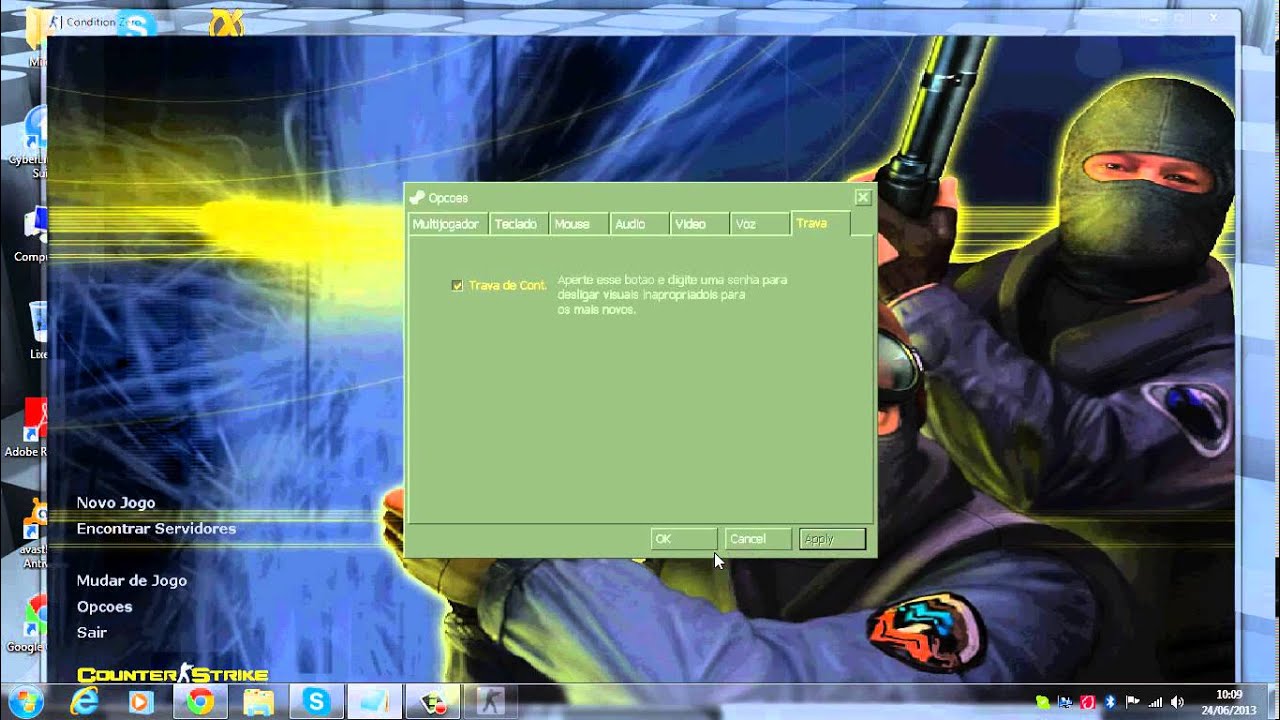This screenshot has width=1280, height=720.
Task: Open volume control in system tray
Action: (1177, 702)
